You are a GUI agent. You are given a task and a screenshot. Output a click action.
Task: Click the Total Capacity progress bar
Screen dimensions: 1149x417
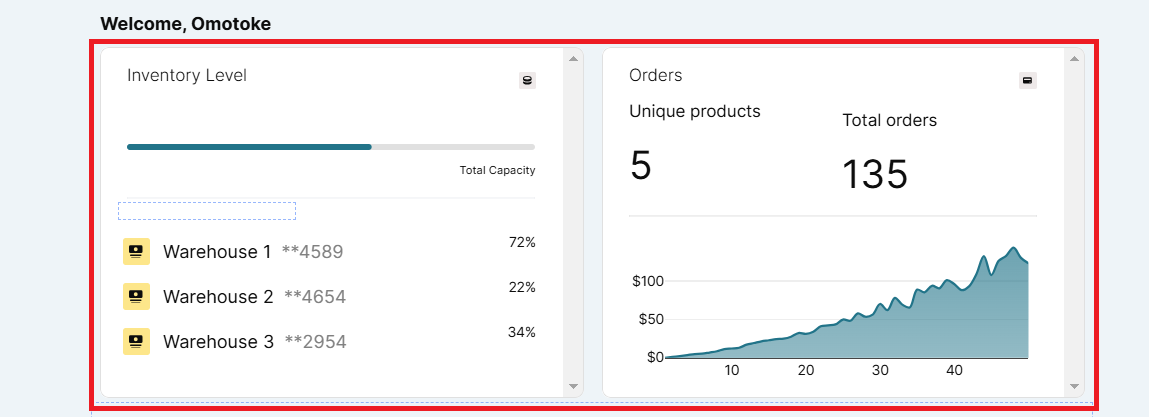(331, 147)
